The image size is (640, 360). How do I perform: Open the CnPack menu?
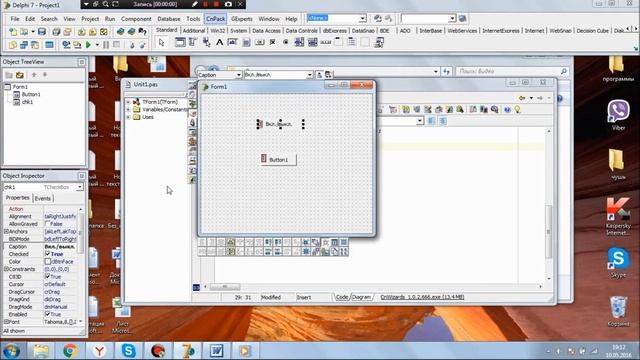tap(215, 19)
